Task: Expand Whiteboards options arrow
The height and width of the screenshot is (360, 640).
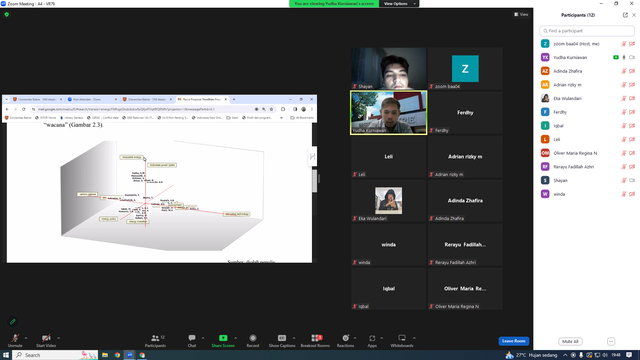Action: 414,338
